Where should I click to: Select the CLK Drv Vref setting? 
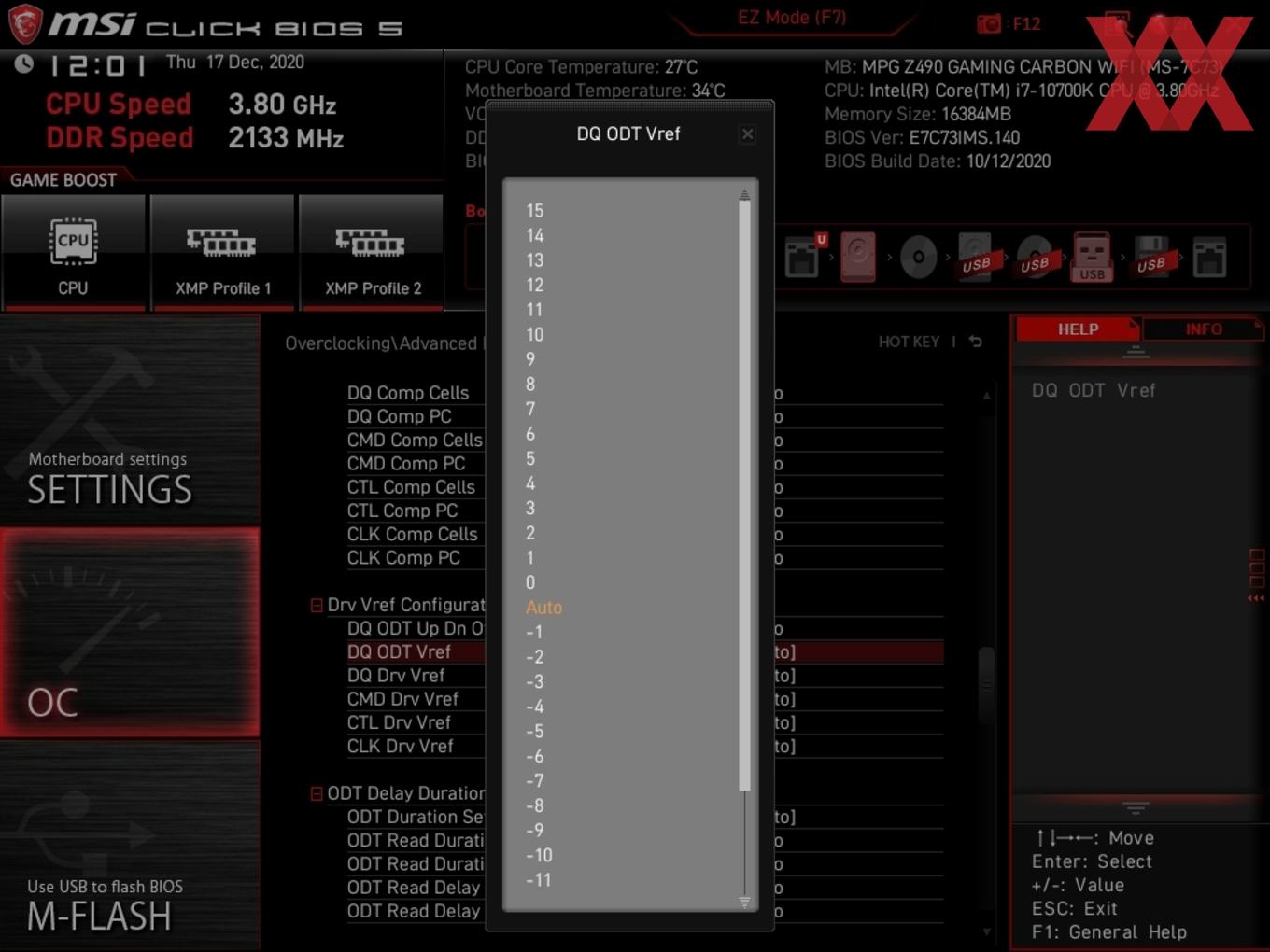point(400,747)
